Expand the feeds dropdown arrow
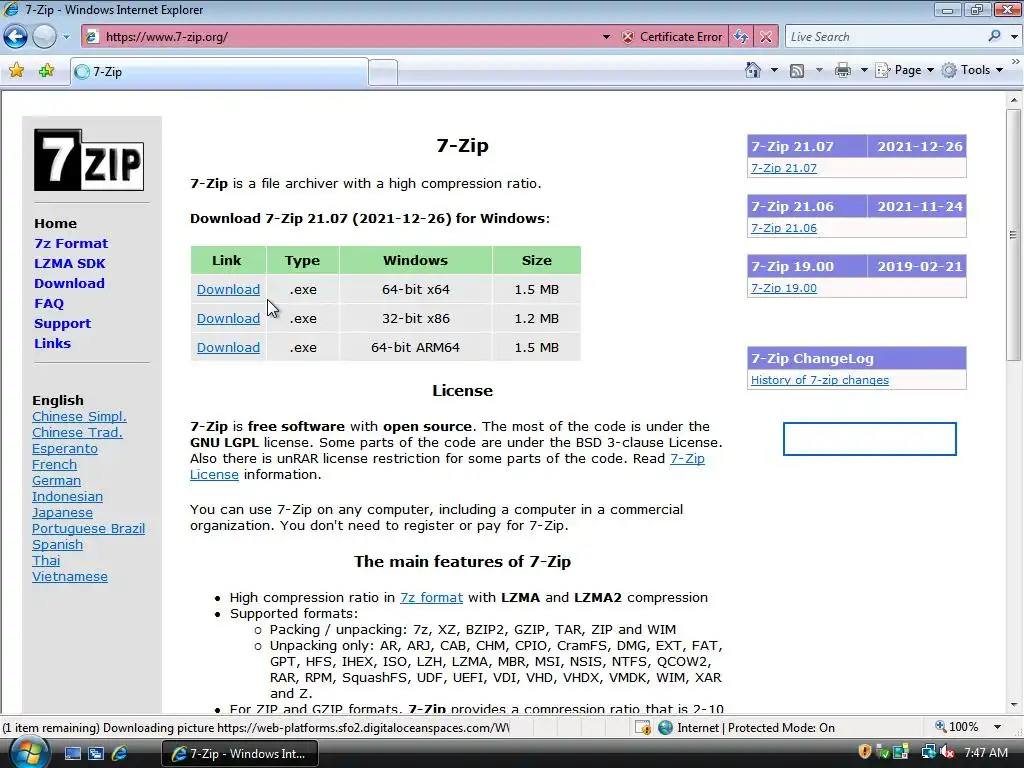 point(819,70)
